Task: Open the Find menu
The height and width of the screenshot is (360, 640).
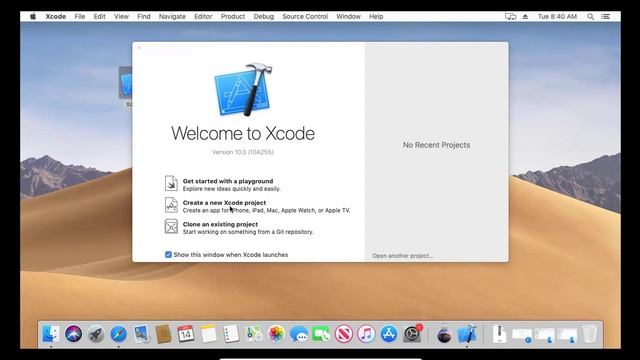Action: pyautogui.click(x=144, y=16)
